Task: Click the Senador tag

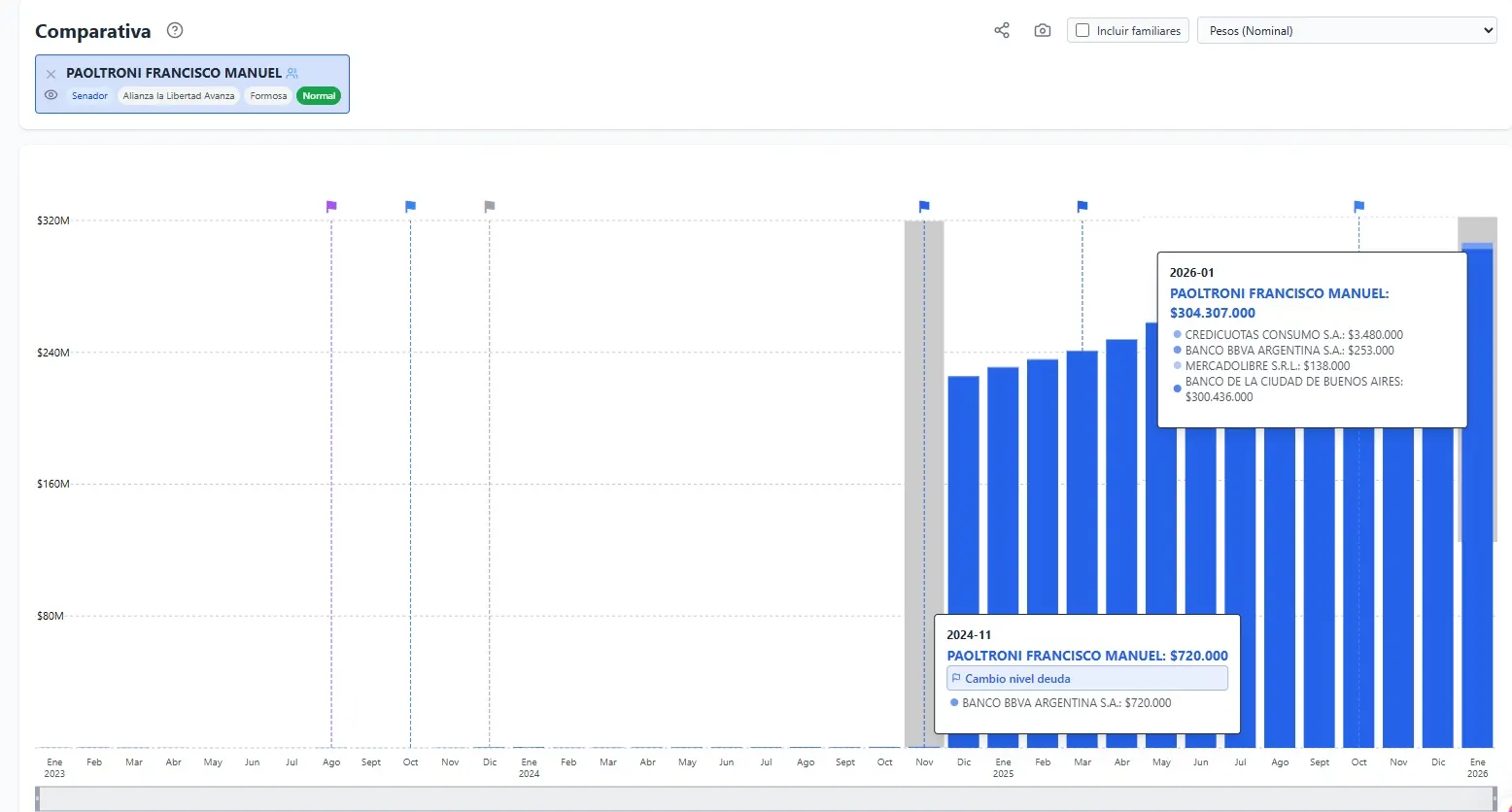Action: 89,96
